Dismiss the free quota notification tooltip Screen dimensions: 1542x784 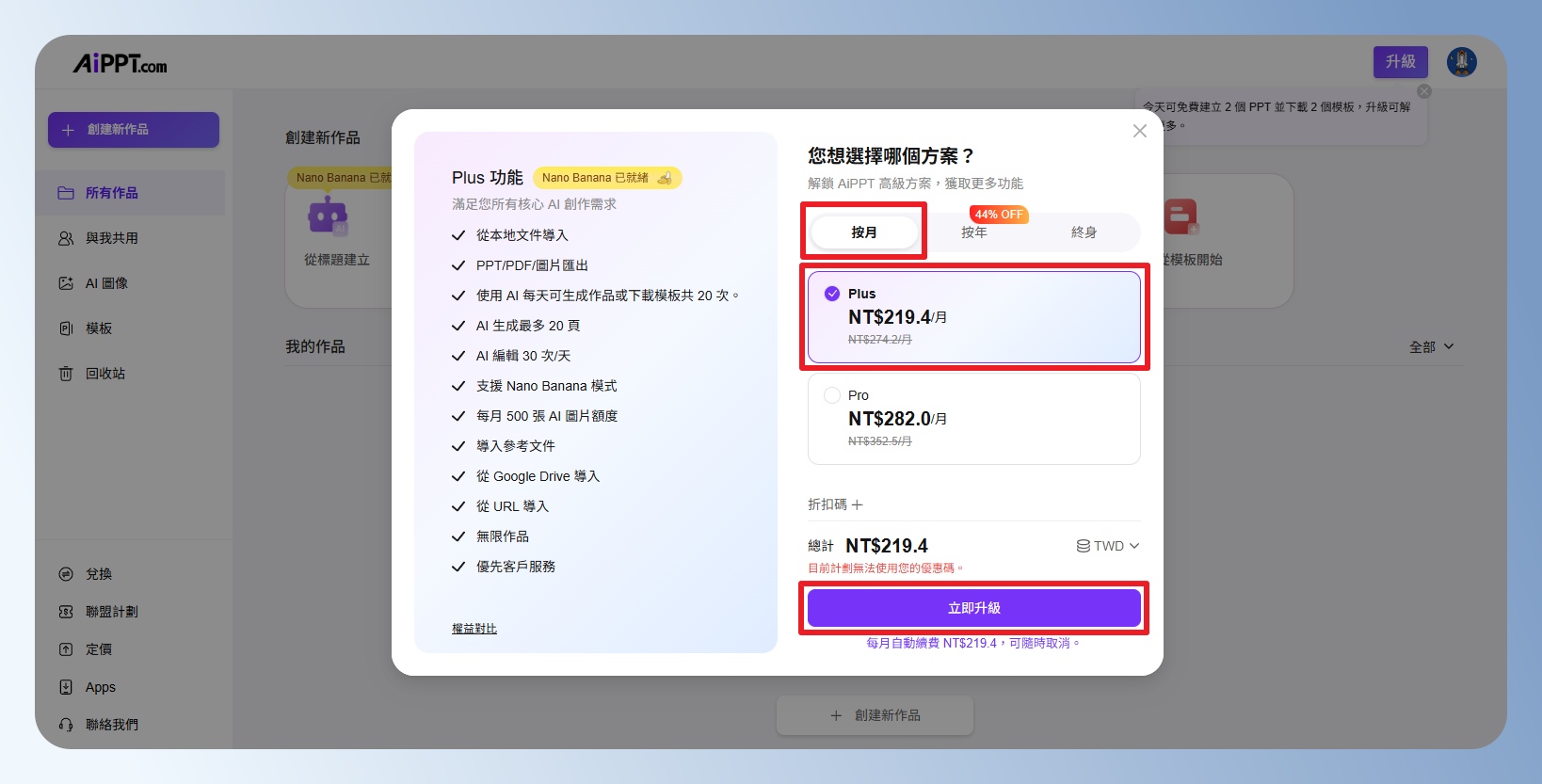[x=1424, y=91]
